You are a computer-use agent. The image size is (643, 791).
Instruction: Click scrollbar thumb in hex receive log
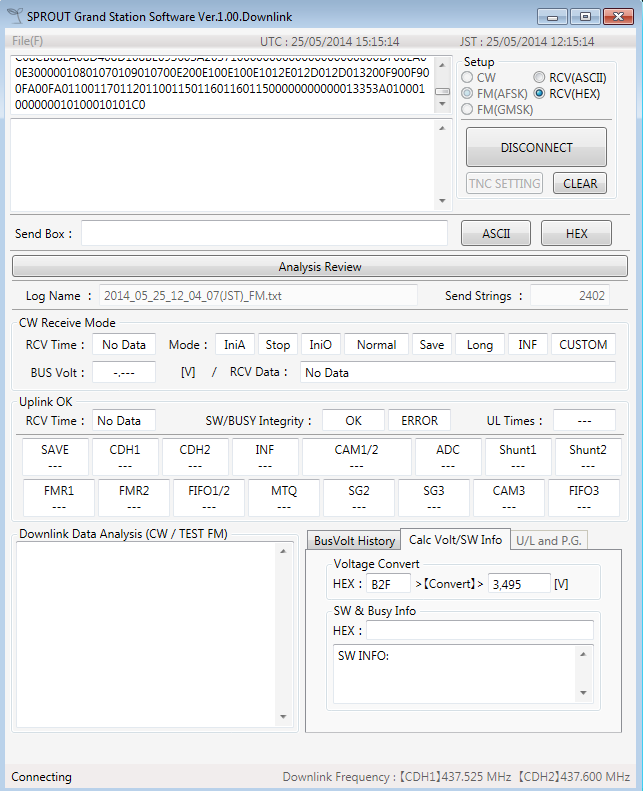point(442,91)
